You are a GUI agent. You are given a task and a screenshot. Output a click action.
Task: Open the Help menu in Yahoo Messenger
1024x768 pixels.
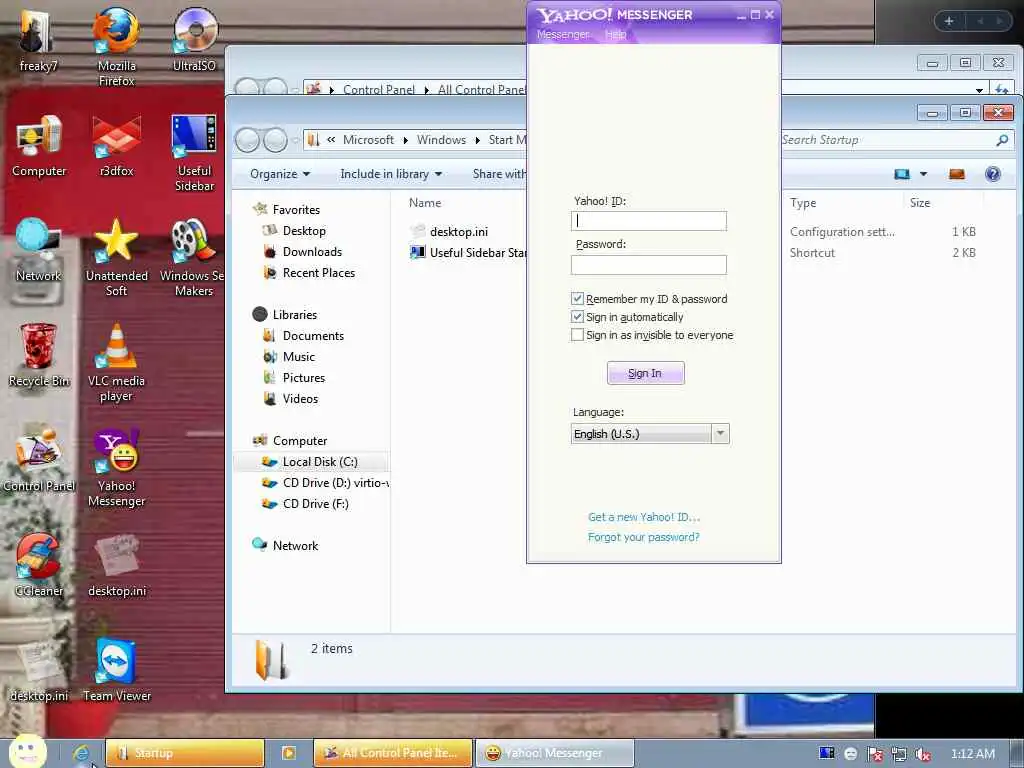(615, 35)
